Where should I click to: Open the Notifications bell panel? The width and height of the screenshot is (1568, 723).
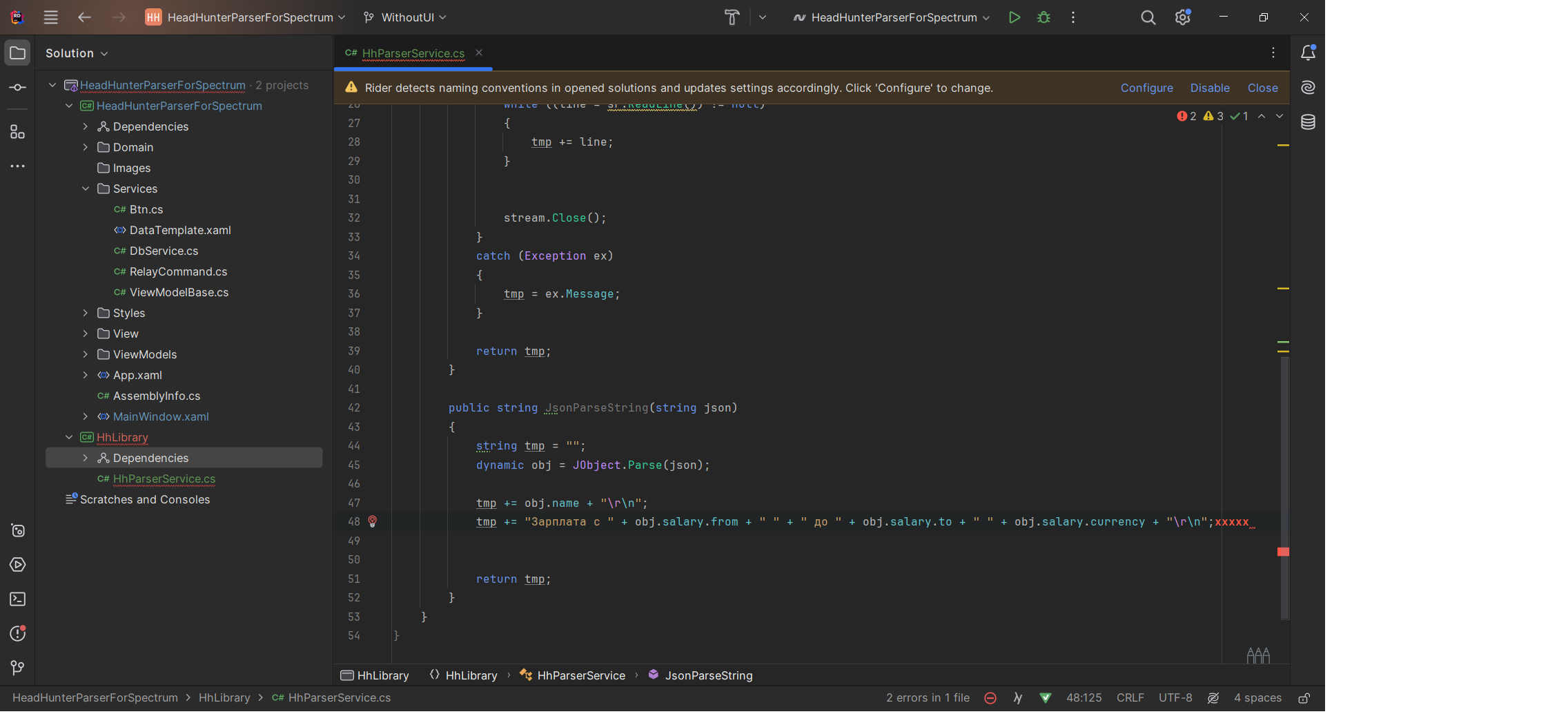coord(1308,52)
